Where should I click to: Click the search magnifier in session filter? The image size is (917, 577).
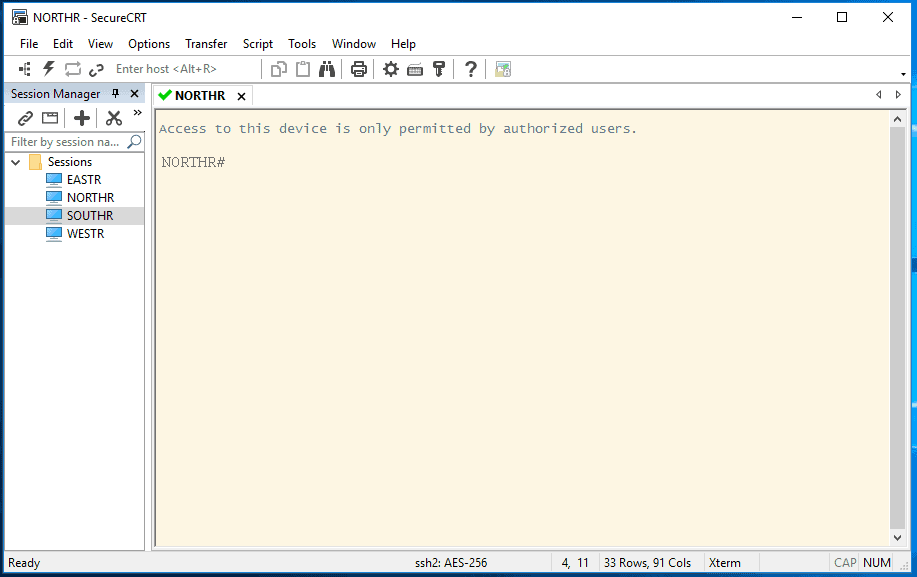point(135,141)
